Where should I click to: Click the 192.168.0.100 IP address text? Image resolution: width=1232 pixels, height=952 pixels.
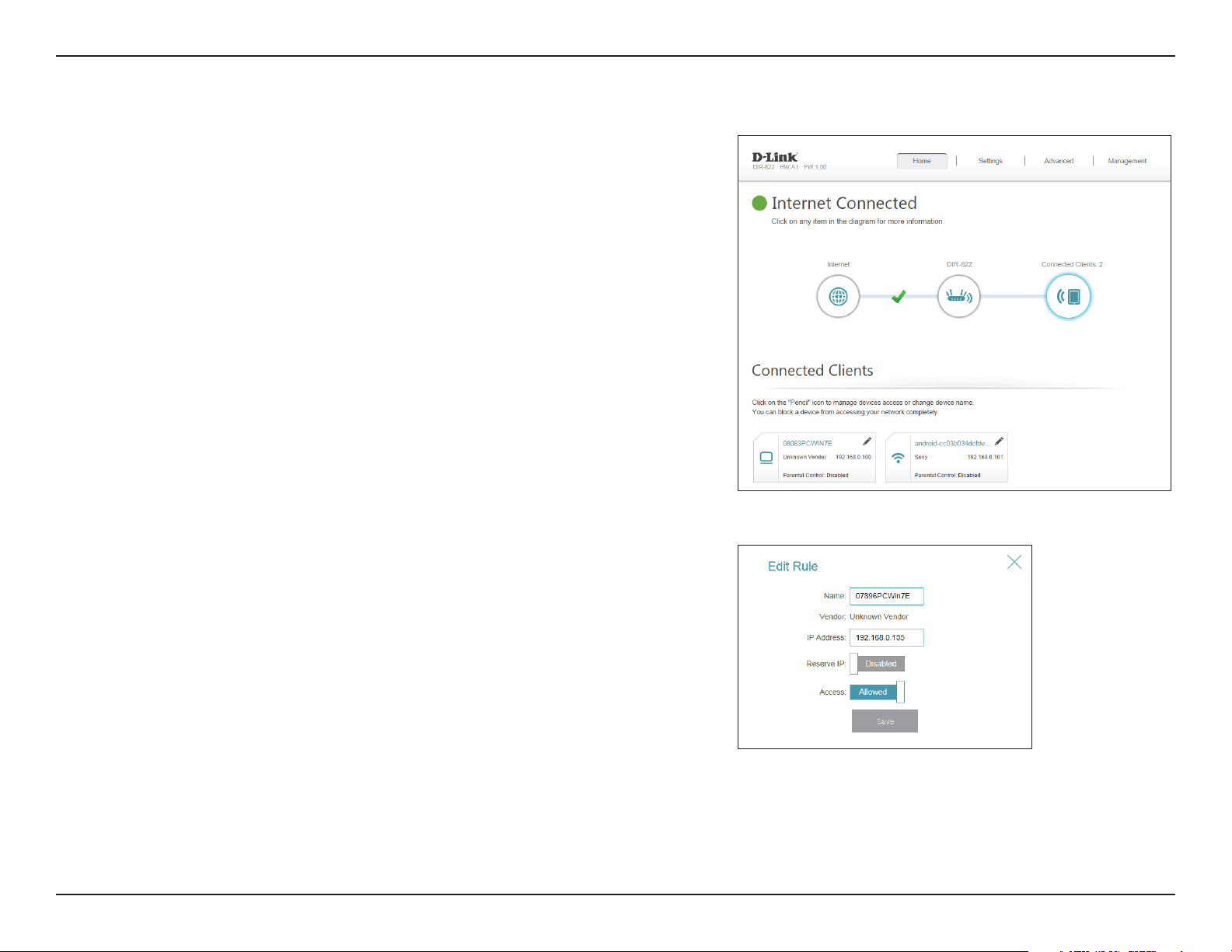853,457
